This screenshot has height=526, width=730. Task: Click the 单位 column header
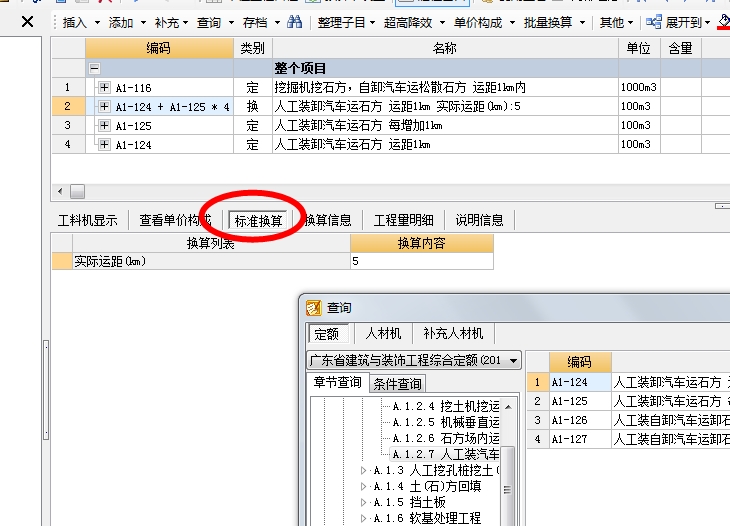tap(639, 48)
